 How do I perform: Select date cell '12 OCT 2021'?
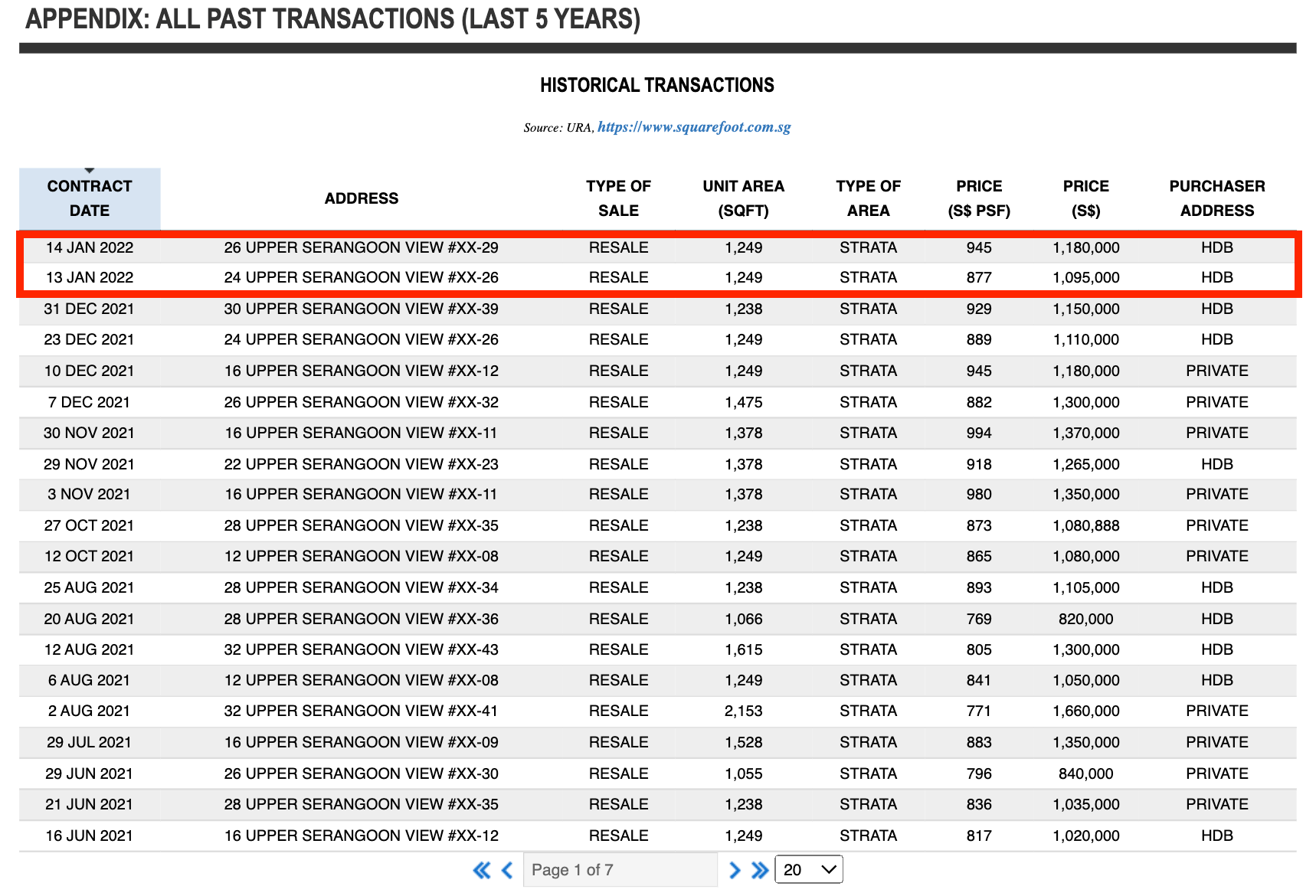tap(90, 556)
